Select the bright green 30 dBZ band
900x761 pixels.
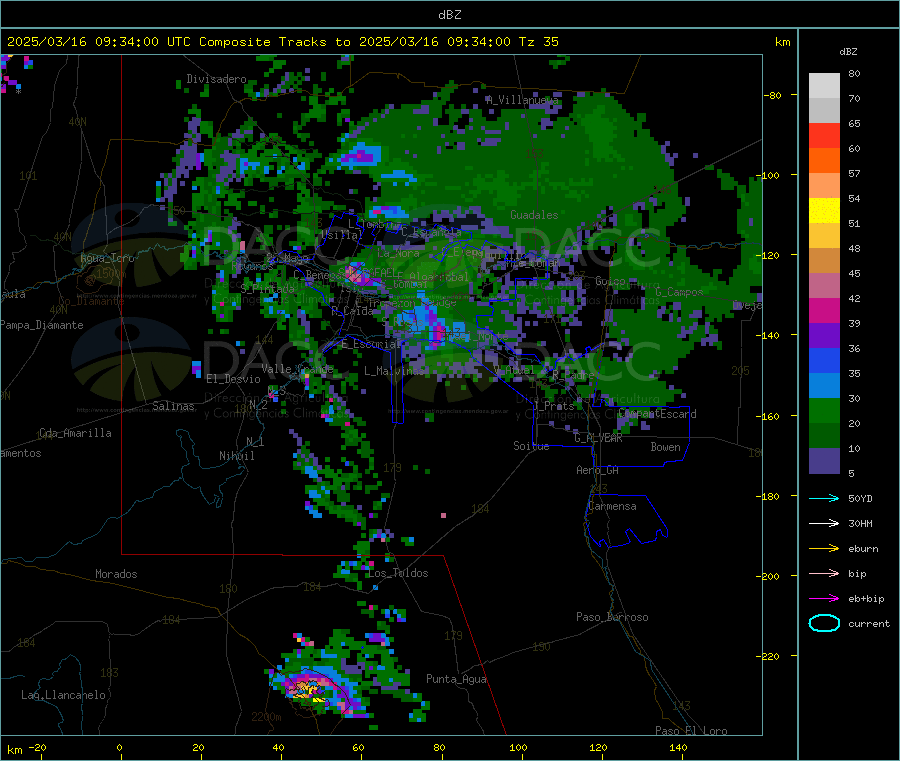824,410
